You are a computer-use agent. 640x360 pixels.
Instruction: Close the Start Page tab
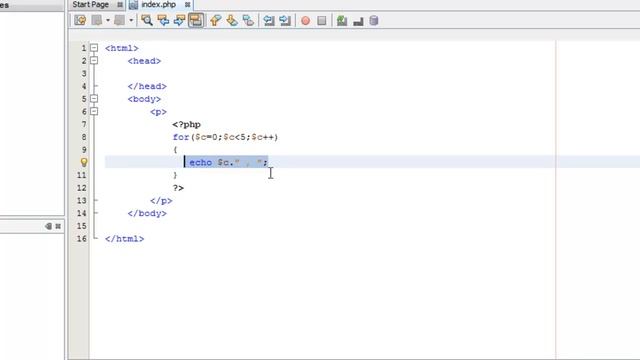120,5
